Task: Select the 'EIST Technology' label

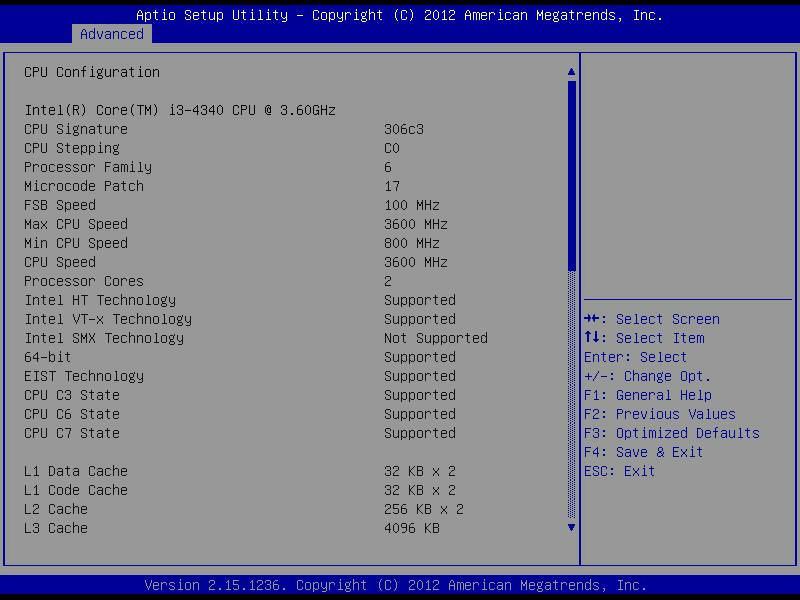Action: (x=84, y=376)
